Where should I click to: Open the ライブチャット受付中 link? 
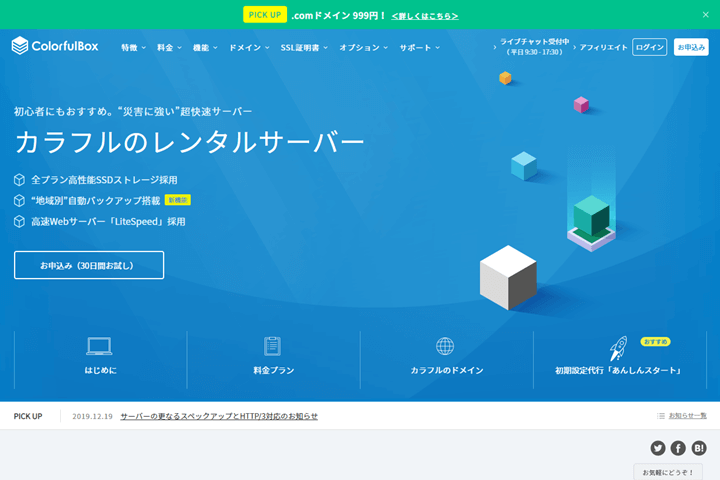tap(534, 47)
